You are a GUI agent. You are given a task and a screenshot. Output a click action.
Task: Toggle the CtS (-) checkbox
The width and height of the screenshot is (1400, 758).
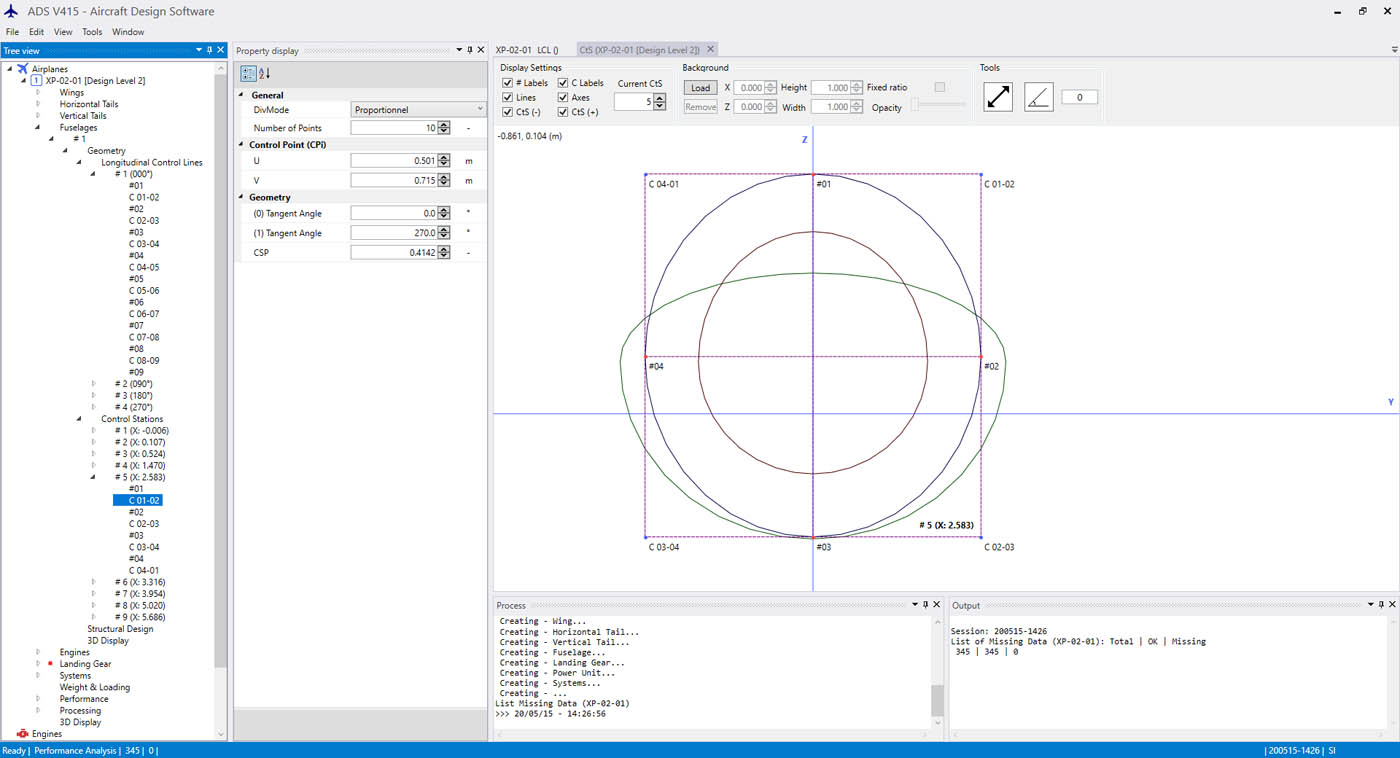tap(508, 112)
